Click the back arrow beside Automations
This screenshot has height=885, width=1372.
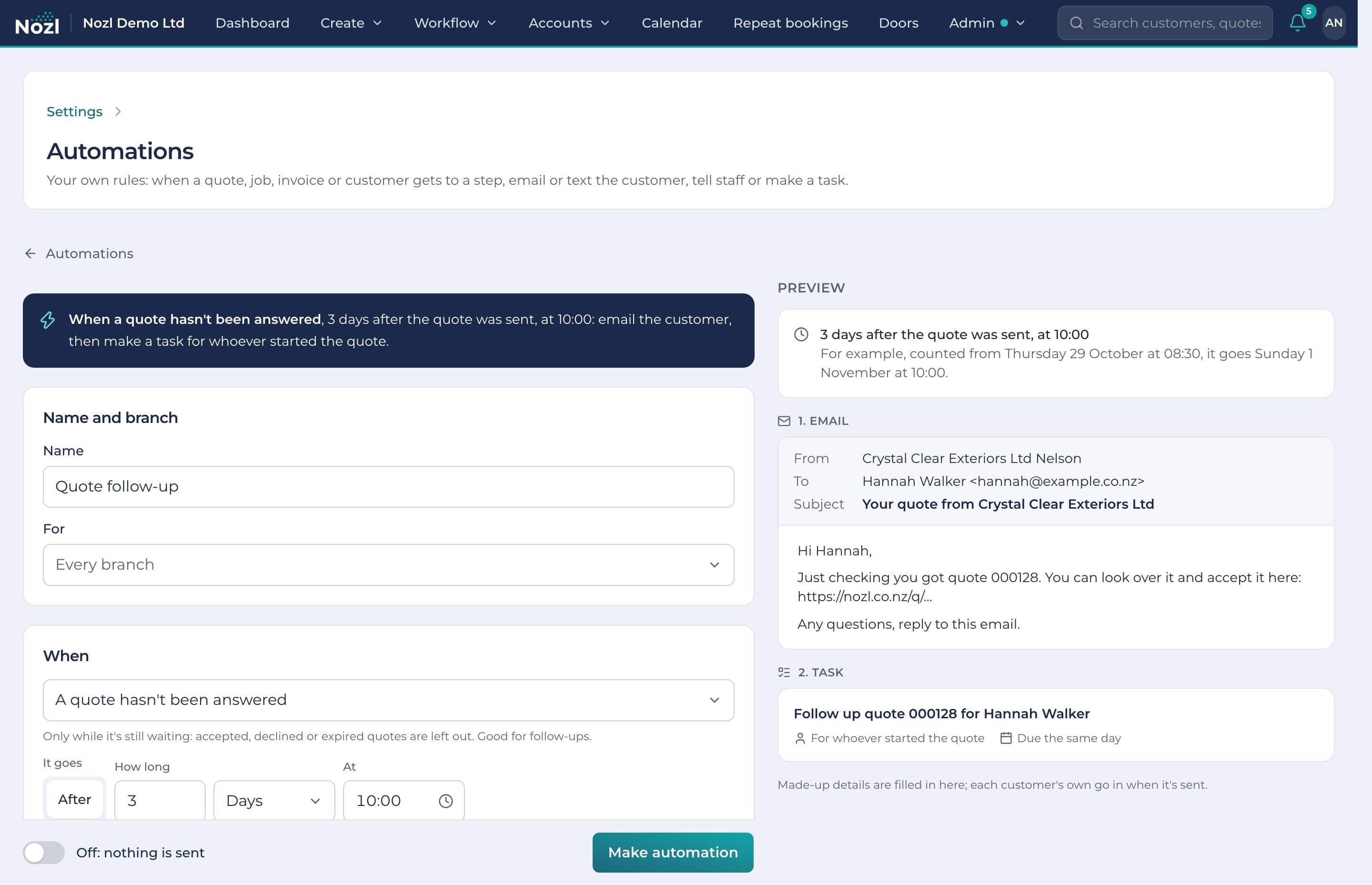coord(30,253)
